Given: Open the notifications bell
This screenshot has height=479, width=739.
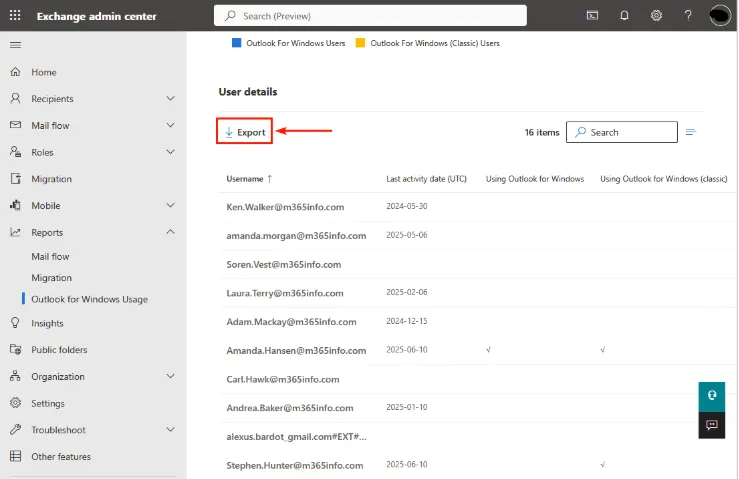Looking at the screenshot, I should 624,15.
